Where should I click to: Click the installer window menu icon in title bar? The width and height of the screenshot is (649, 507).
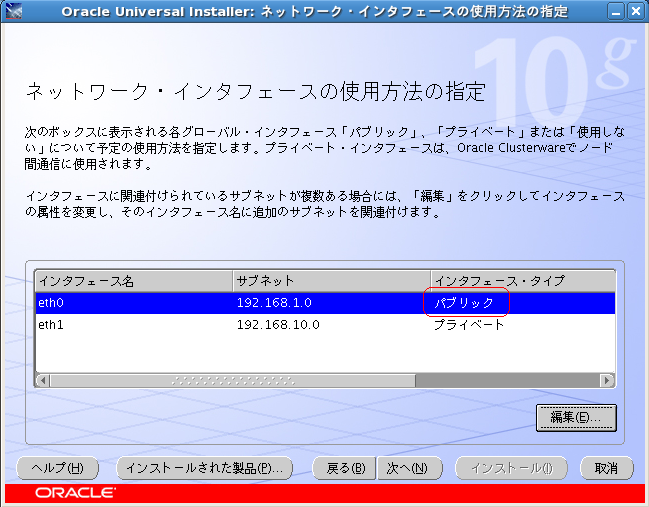click(x=13, y=11)
